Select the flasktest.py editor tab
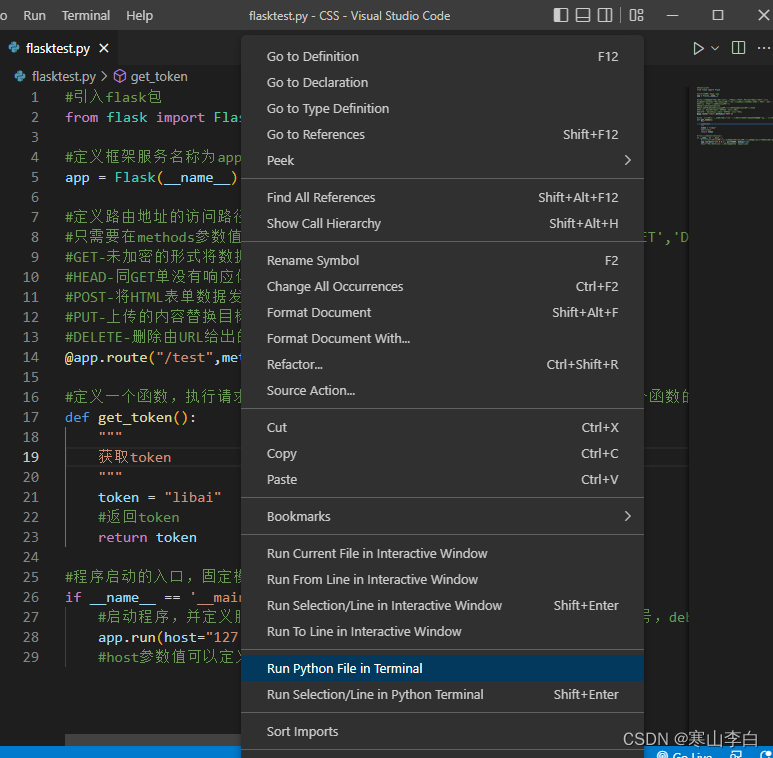The image size is (773, 758). point(58,48)
